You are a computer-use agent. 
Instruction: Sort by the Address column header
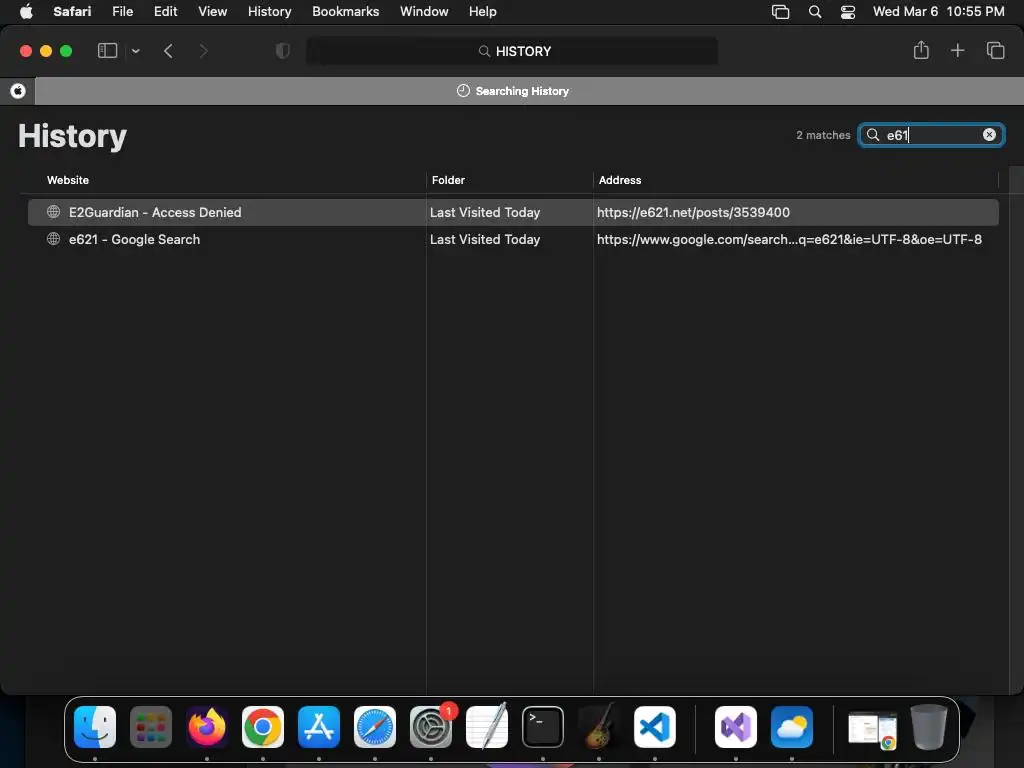click(x=620, y=180)
